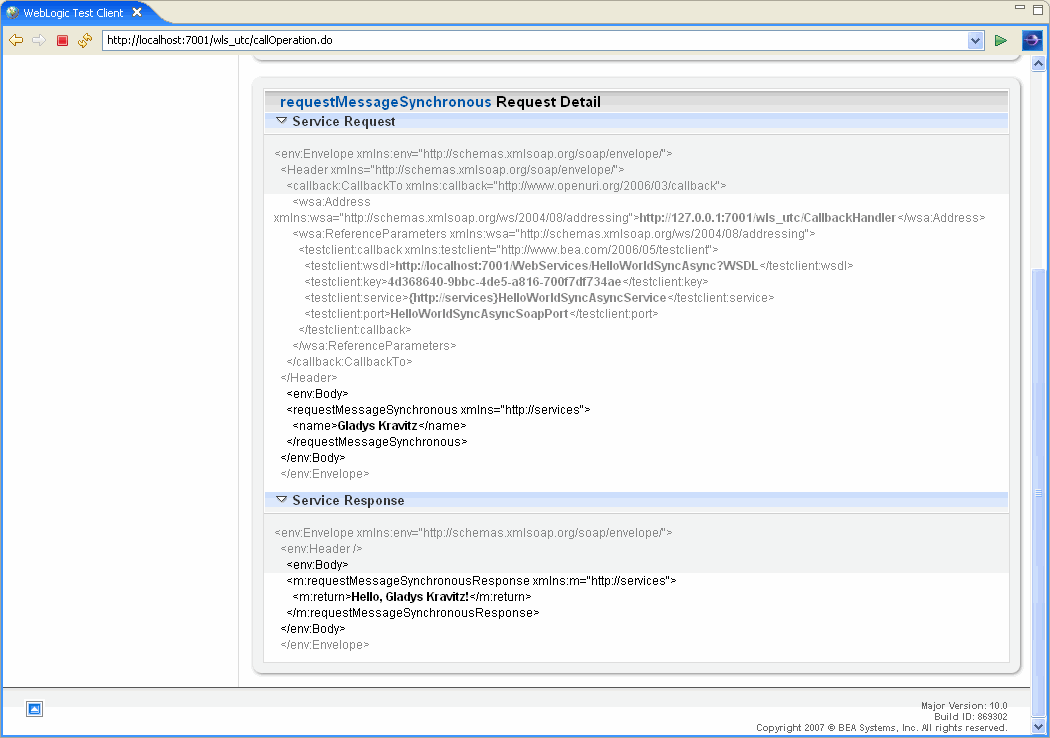The width and height of the screenshot is (1050, 738).
Task: Go back with the left arrow icon
Action: tap(16, 40)
